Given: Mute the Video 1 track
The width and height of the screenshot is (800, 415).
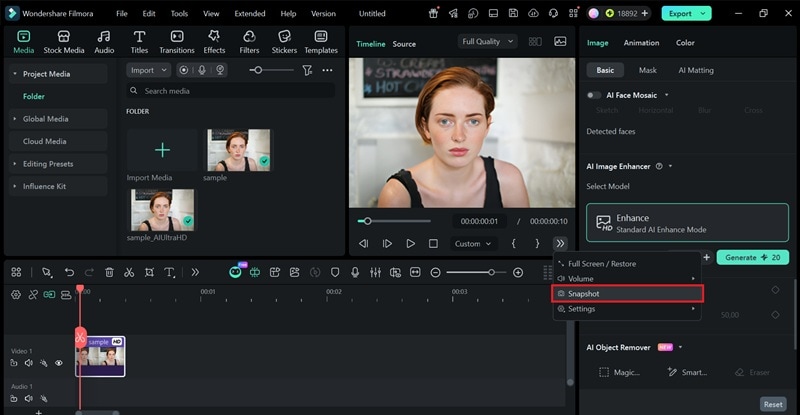Looking at the screenshot, I should tap(29, 363).
